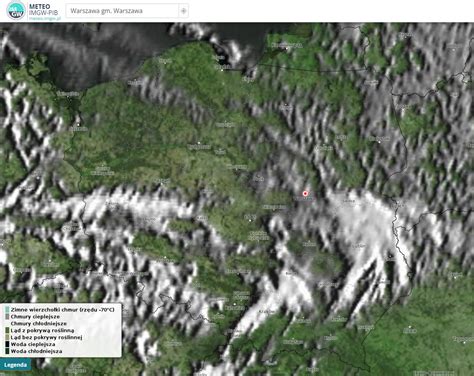The width and height of the screenshot is (474, 376).
Task: Click the 'Chmury cieplejsze' gray swatch
Action: coord(7,317)
